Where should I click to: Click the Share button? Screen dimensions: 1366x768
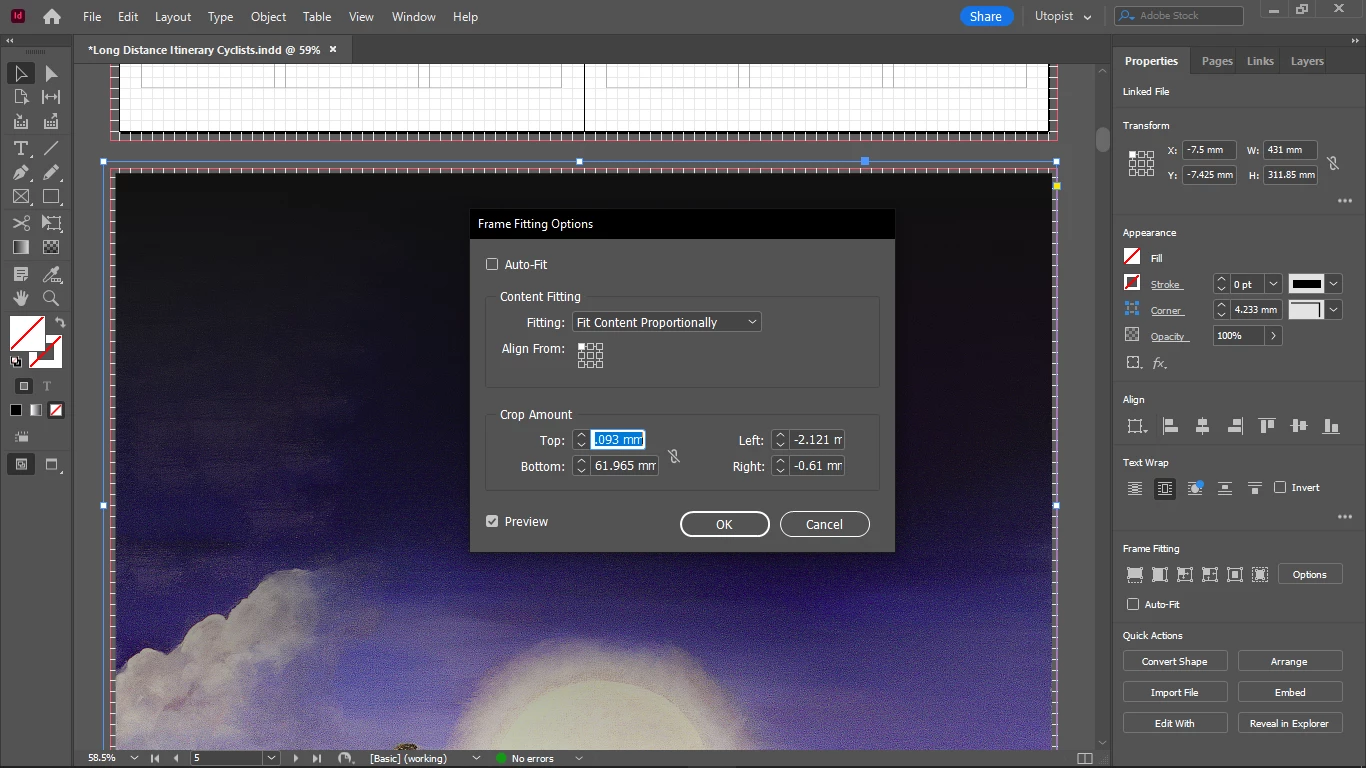pyautogui.click(x=986, y=16)
